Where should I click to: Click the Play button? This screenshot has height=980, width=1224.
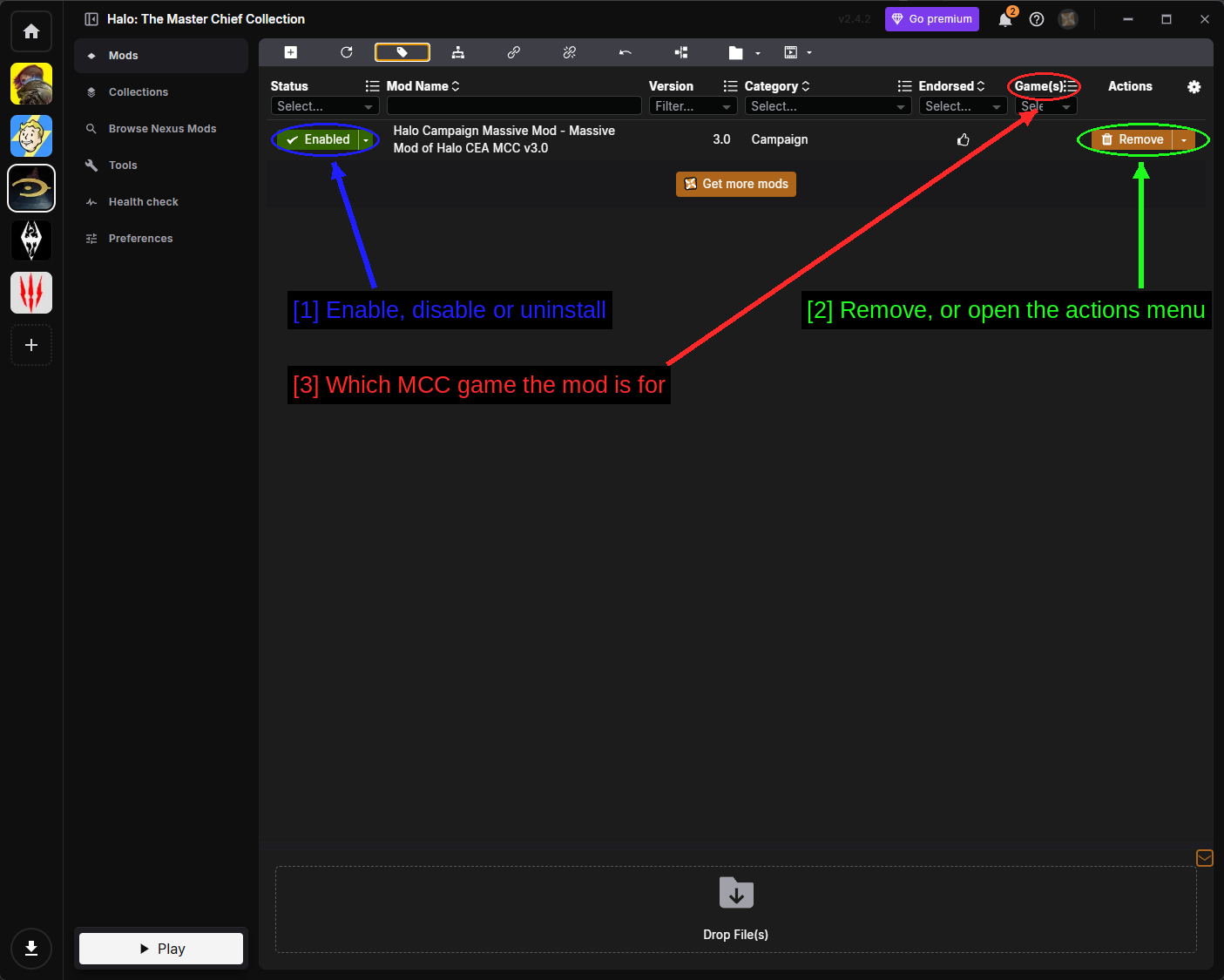click(161, 949)
